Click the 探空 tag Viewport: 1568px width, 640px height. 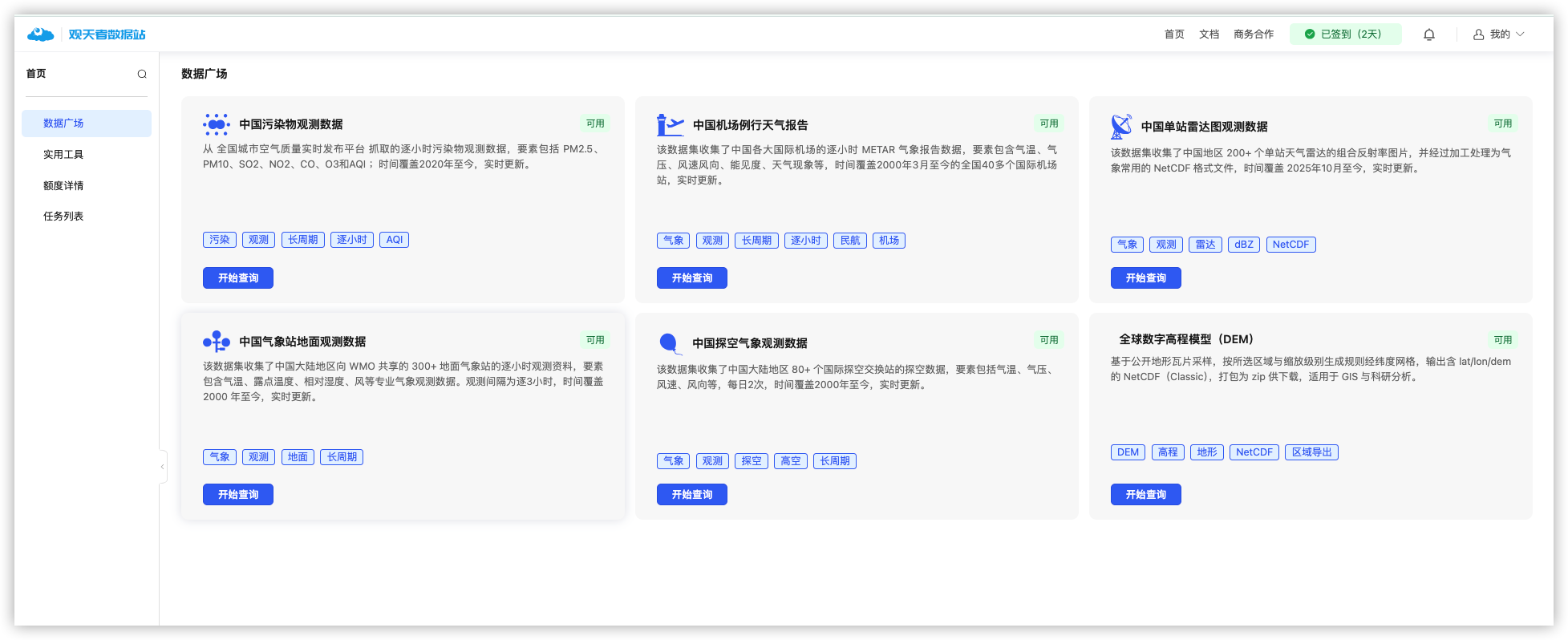(x=752, y=461)
